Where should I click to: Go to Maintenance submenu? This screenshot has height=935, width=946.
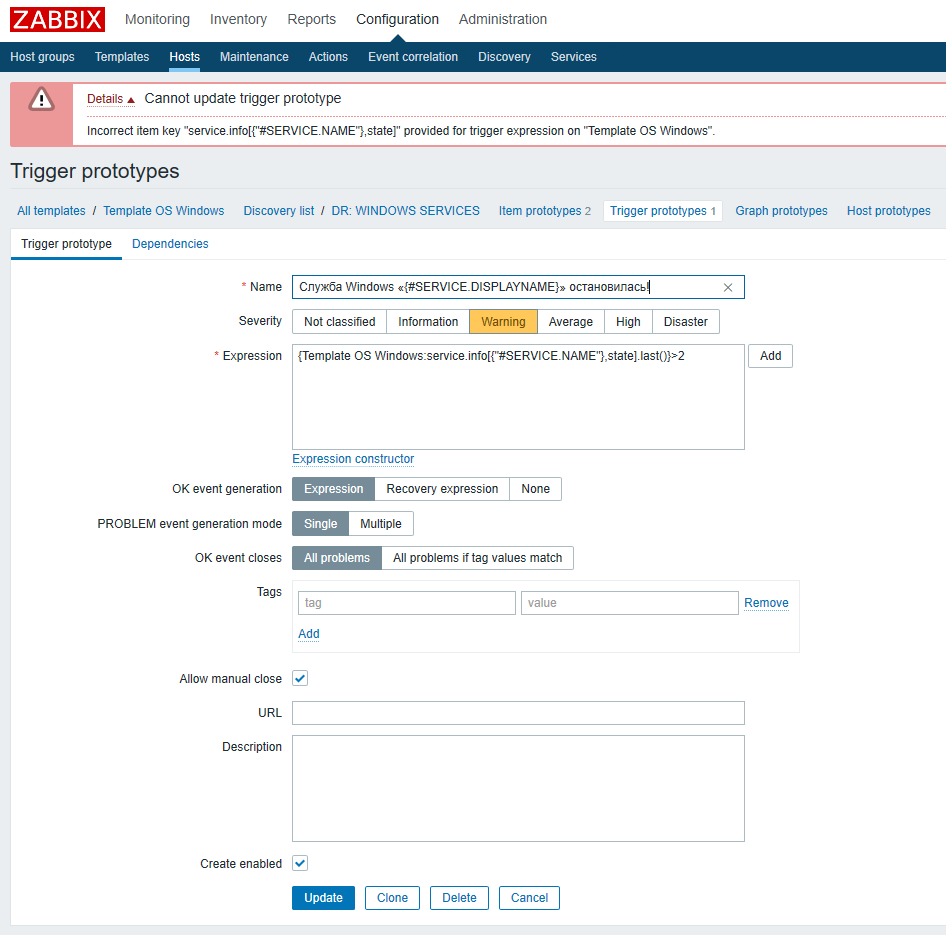click(254, 57)
